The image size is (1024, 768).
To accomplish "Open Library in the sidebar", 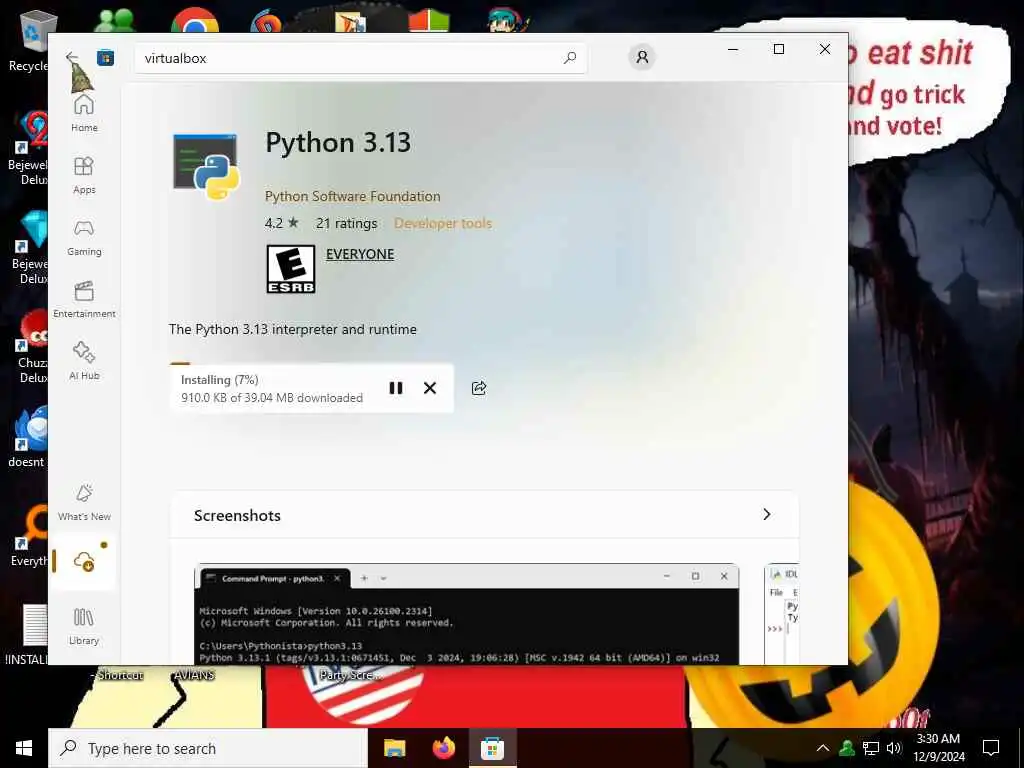I will [x=84, y=626].
